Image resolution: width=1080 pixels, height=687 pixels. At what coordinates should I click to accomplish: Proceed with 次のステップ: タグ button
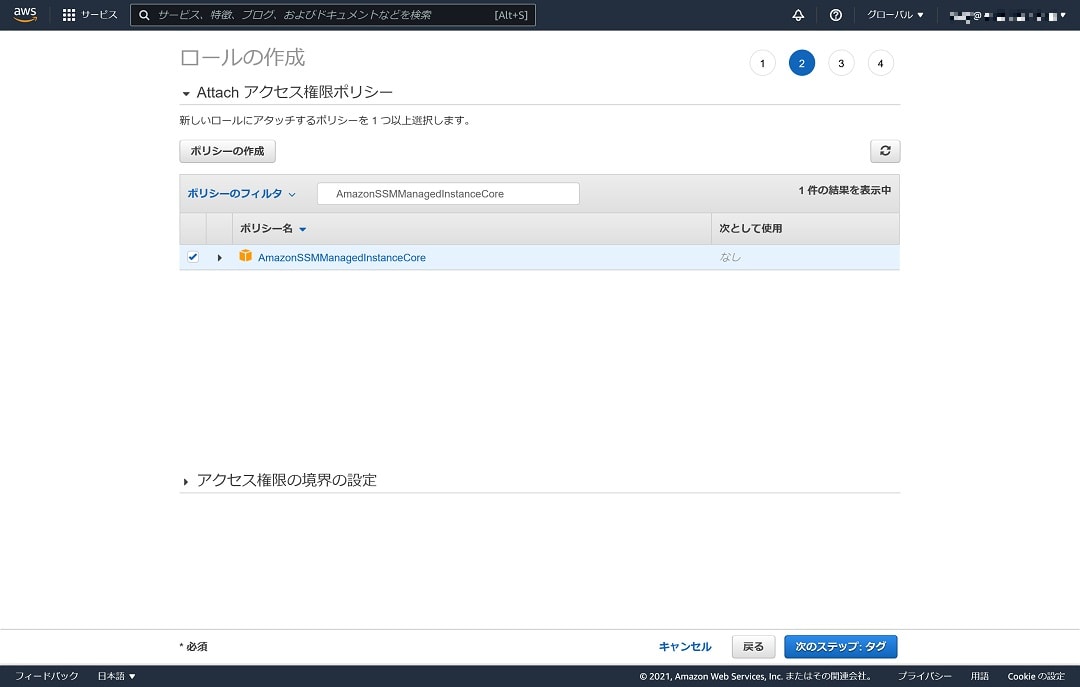click(840, 646)
